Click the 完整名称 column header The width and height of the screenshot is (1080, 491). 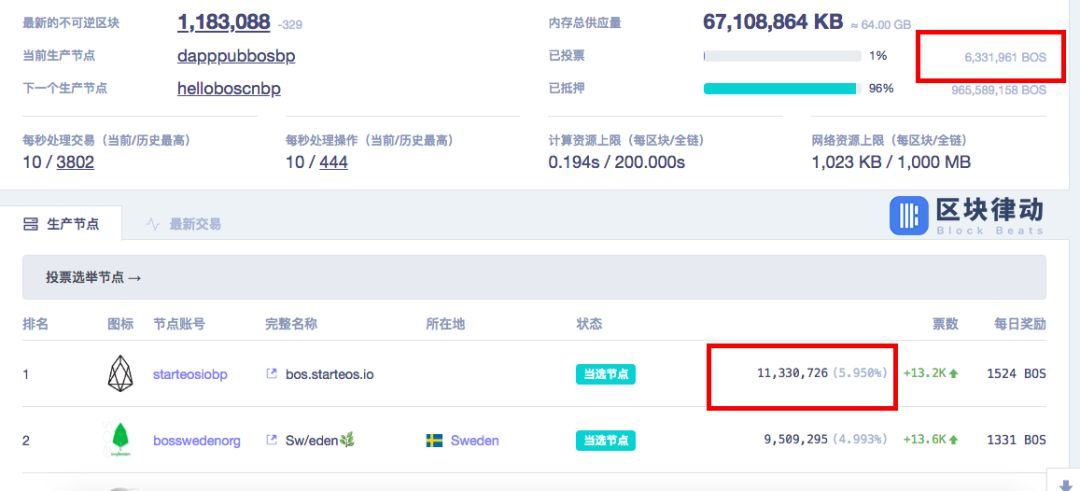tap(291, 324)
